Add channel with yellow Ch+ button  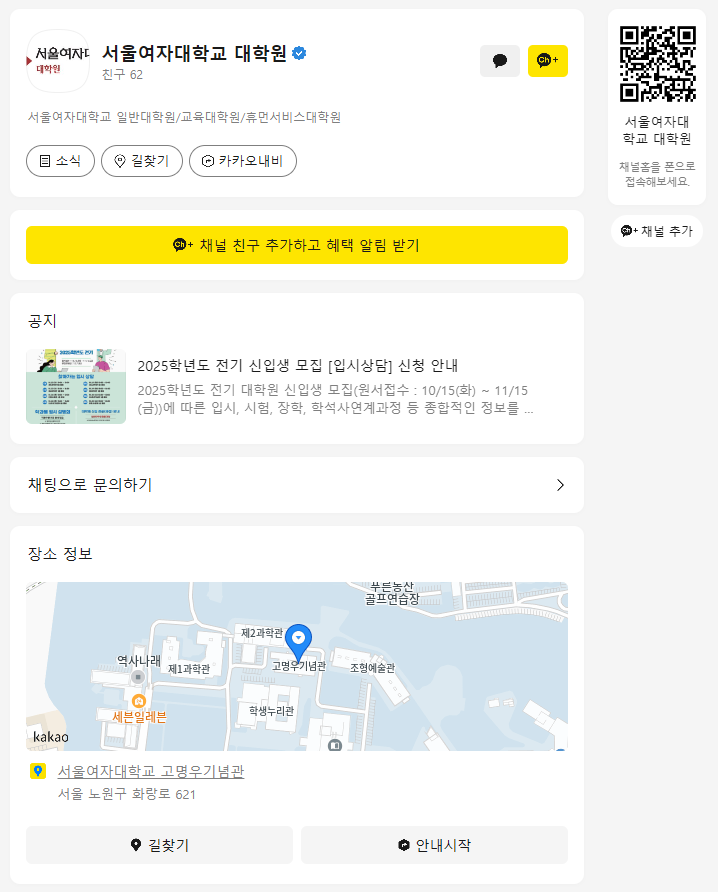pyautogui.click(x=547, y=61)
